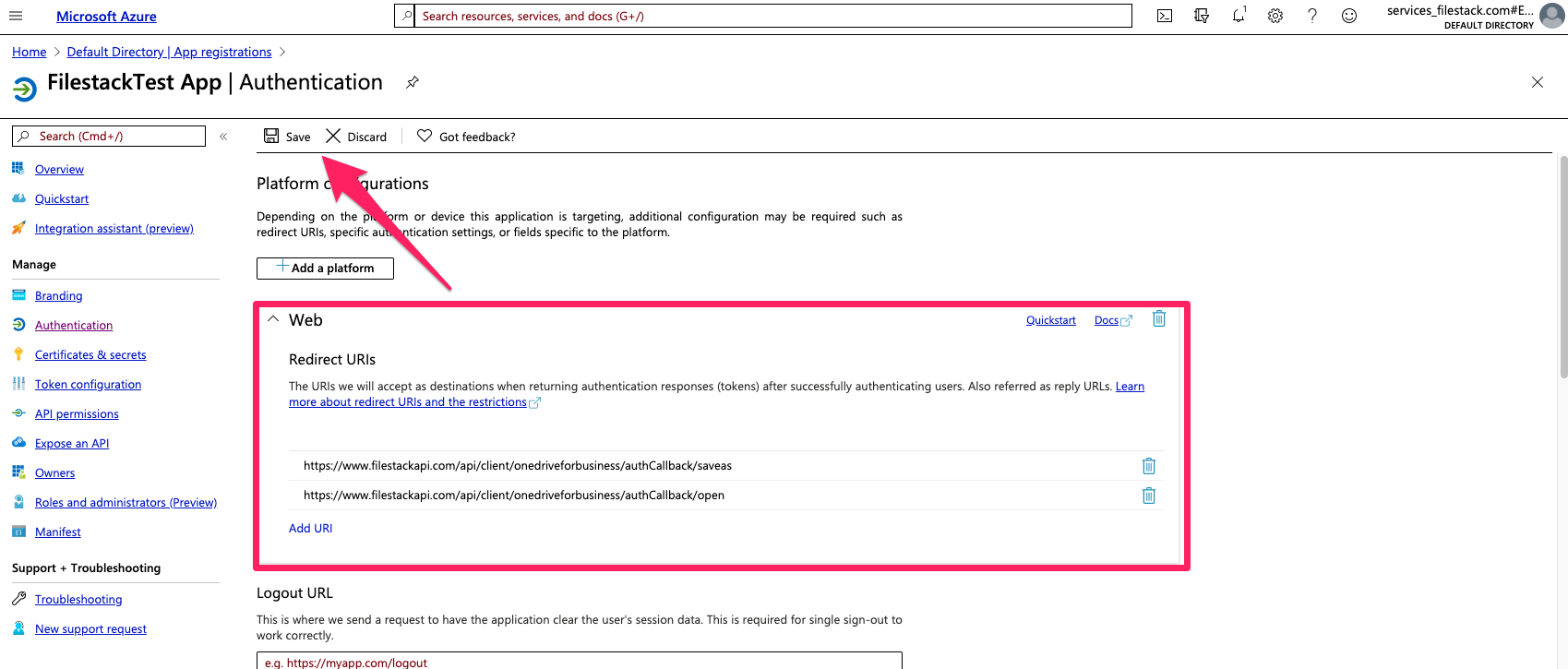Click the Token configuration bars icon

[x=18, y=384]
